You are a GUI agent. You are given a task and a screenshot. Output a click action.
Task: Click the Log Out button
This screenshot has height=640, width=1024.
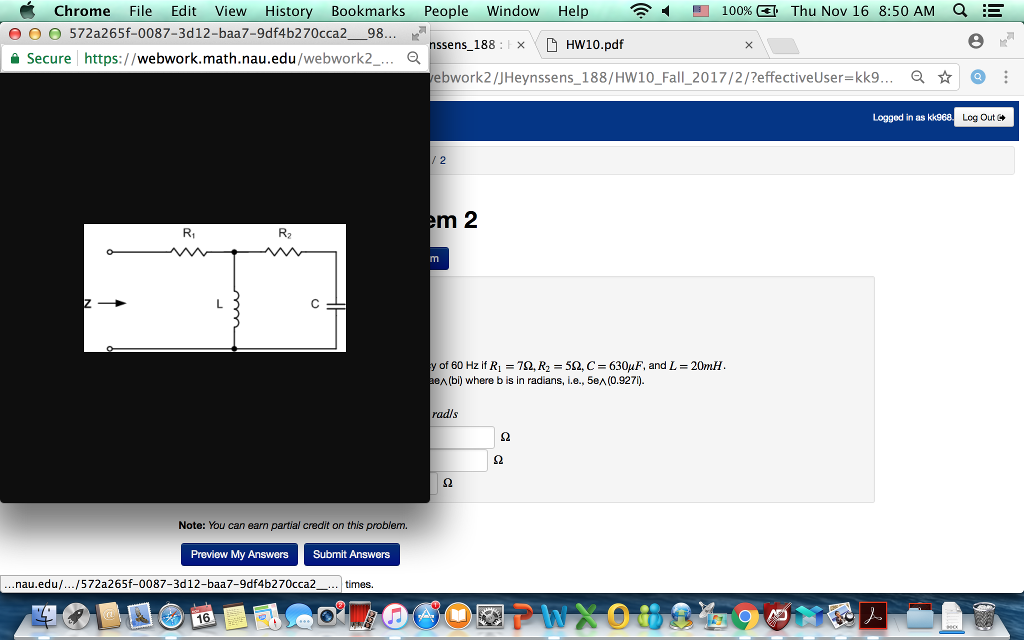coord(982,117)
